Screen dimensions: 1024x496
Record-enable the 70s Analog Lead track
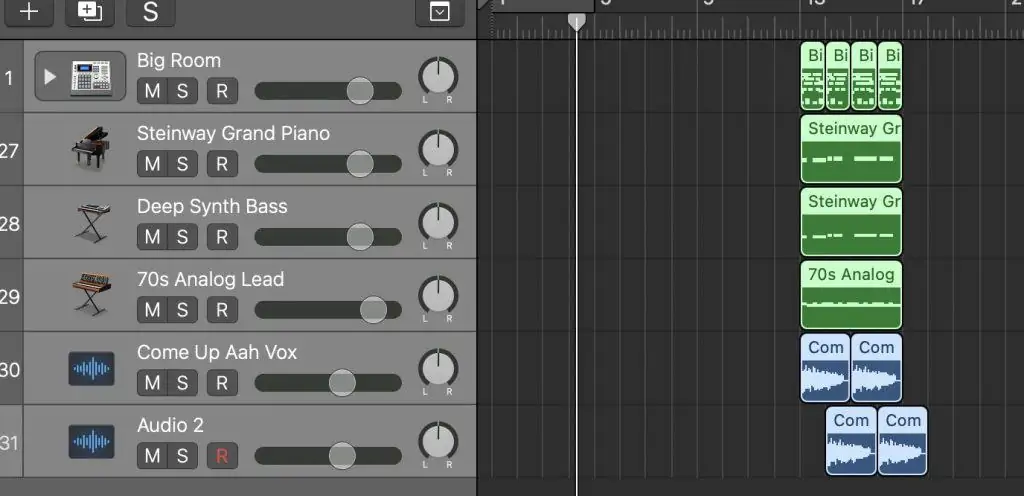222,310
